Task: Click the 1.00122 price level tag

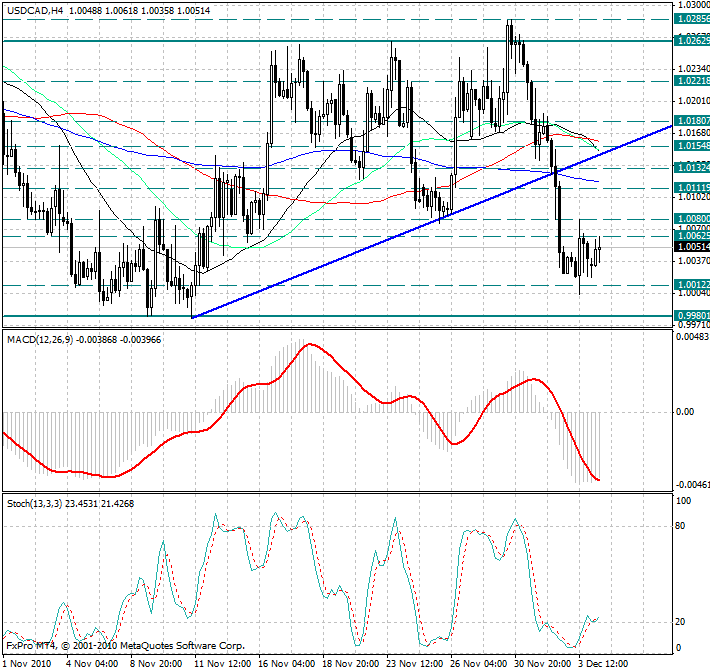Action: pyautogui.click(x=691, y=285)
